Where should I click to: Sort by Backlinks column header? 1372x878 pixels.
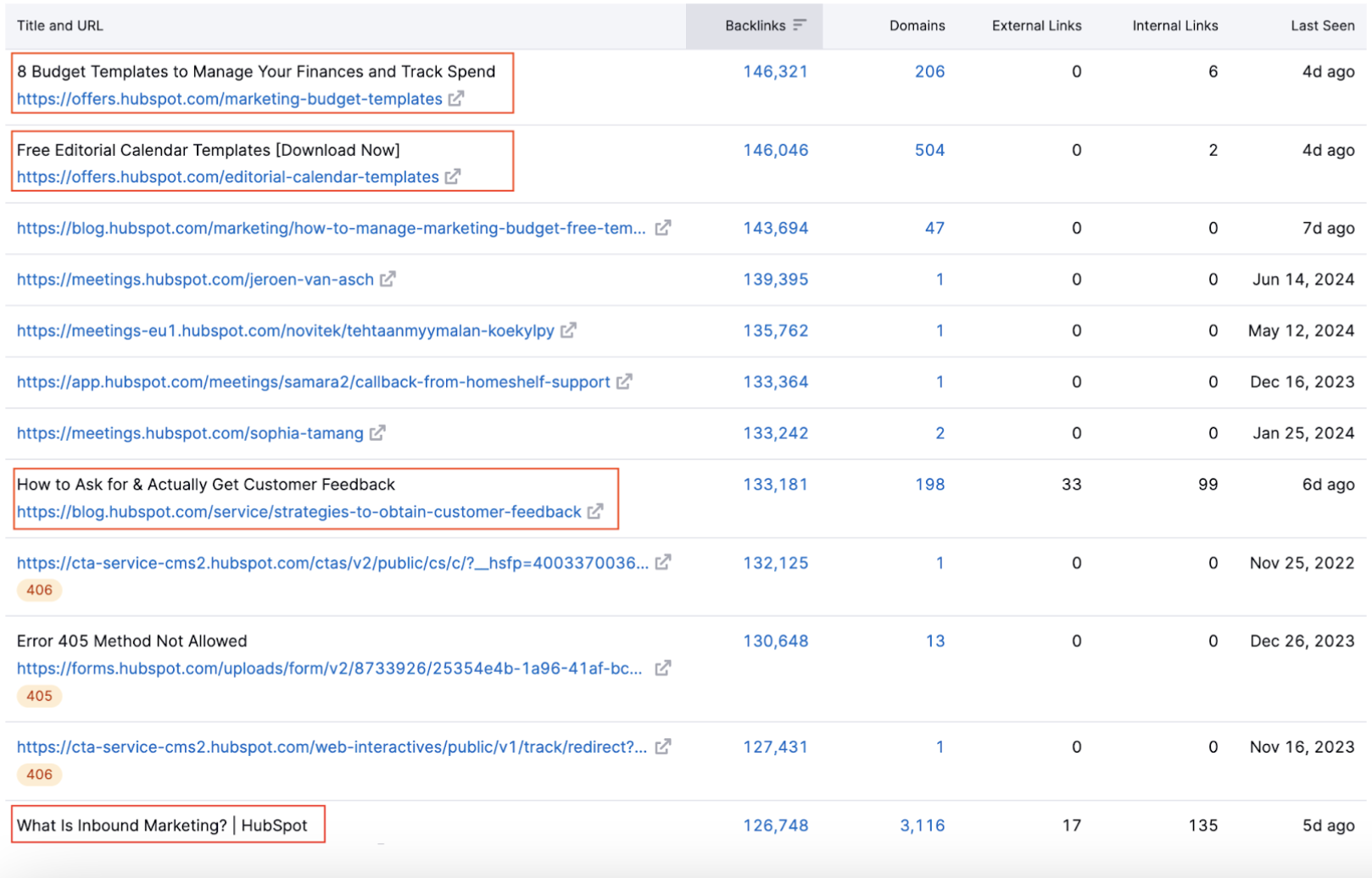[x=755, y=25]
